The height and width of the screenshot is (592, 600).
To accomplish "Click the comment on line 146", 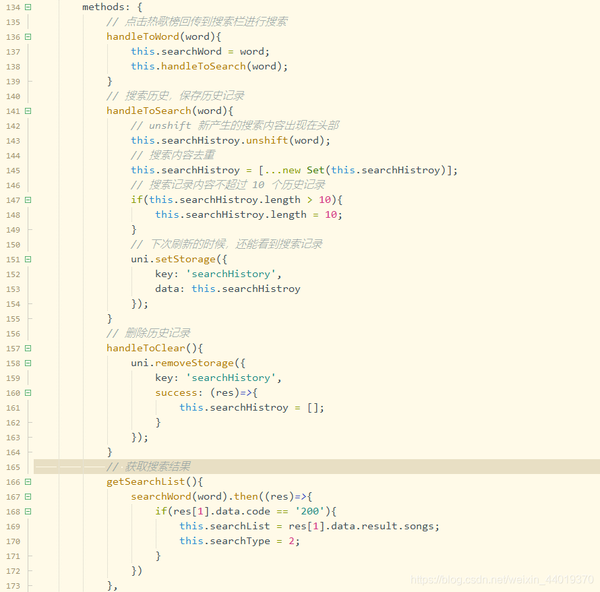I will point(228,185).
